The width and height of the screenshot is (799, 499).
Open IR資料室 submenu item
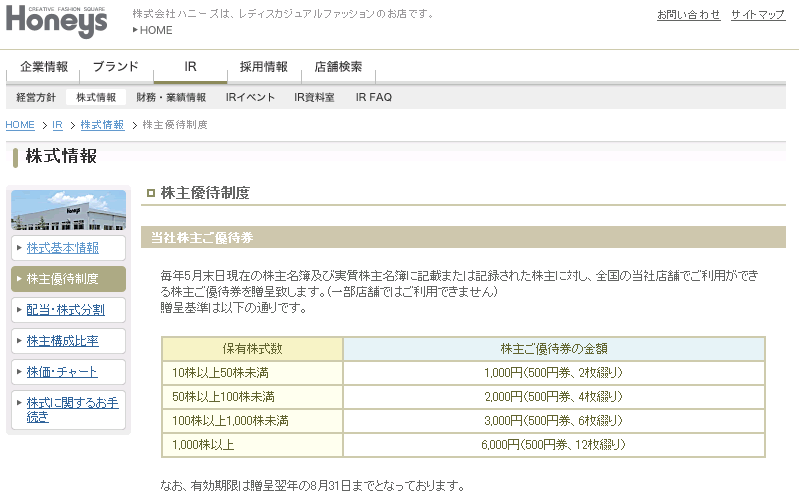click(x=314, y=97)
